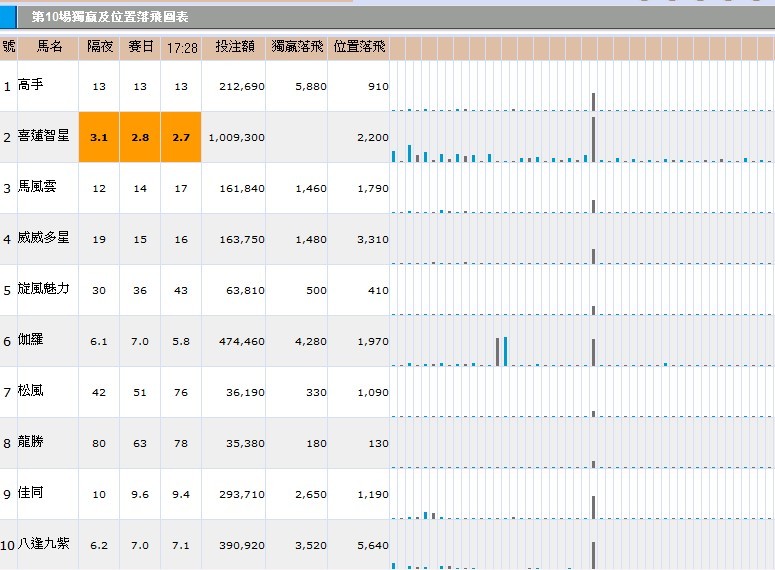Click the 號 column header

(x=8, y=47)
